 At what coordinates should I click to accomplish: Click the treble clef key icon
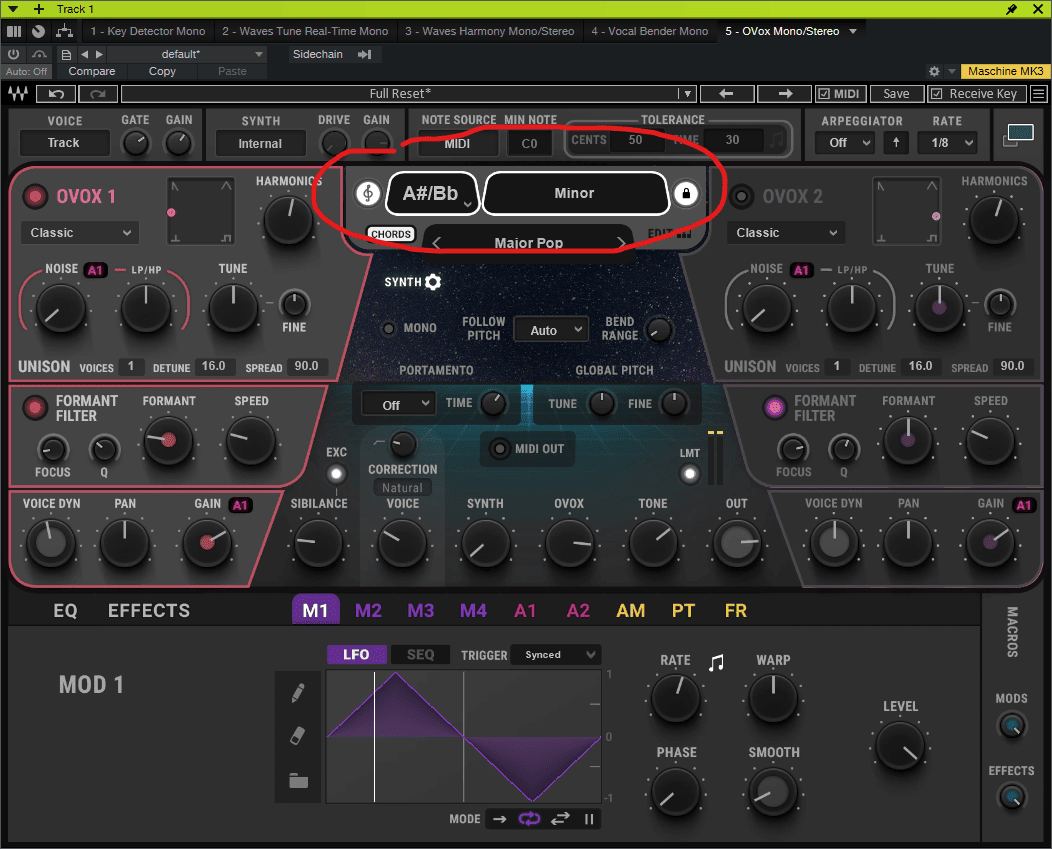368,193
